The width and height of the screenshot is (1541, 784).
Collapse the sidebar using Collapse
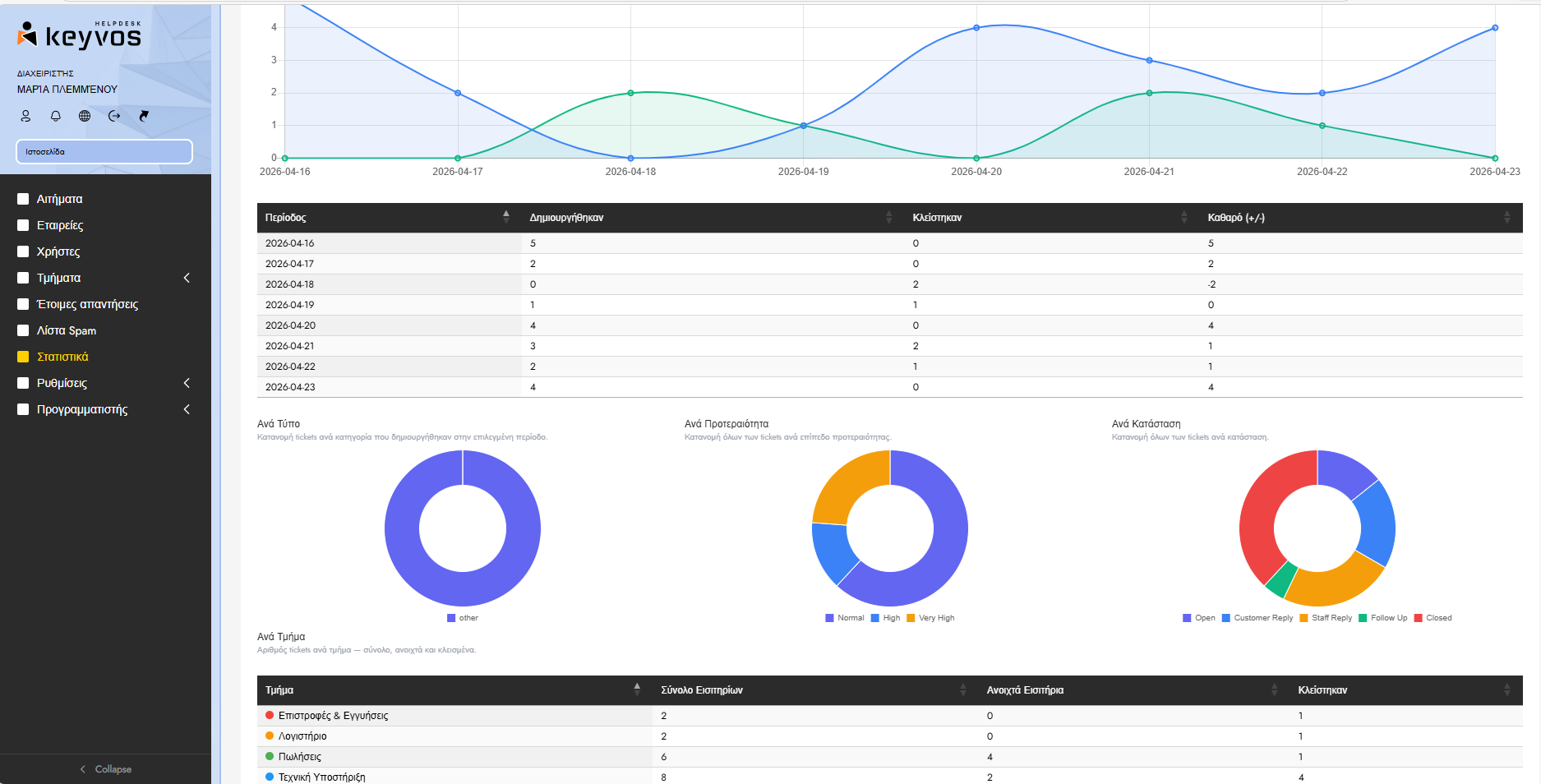point(105,769)
